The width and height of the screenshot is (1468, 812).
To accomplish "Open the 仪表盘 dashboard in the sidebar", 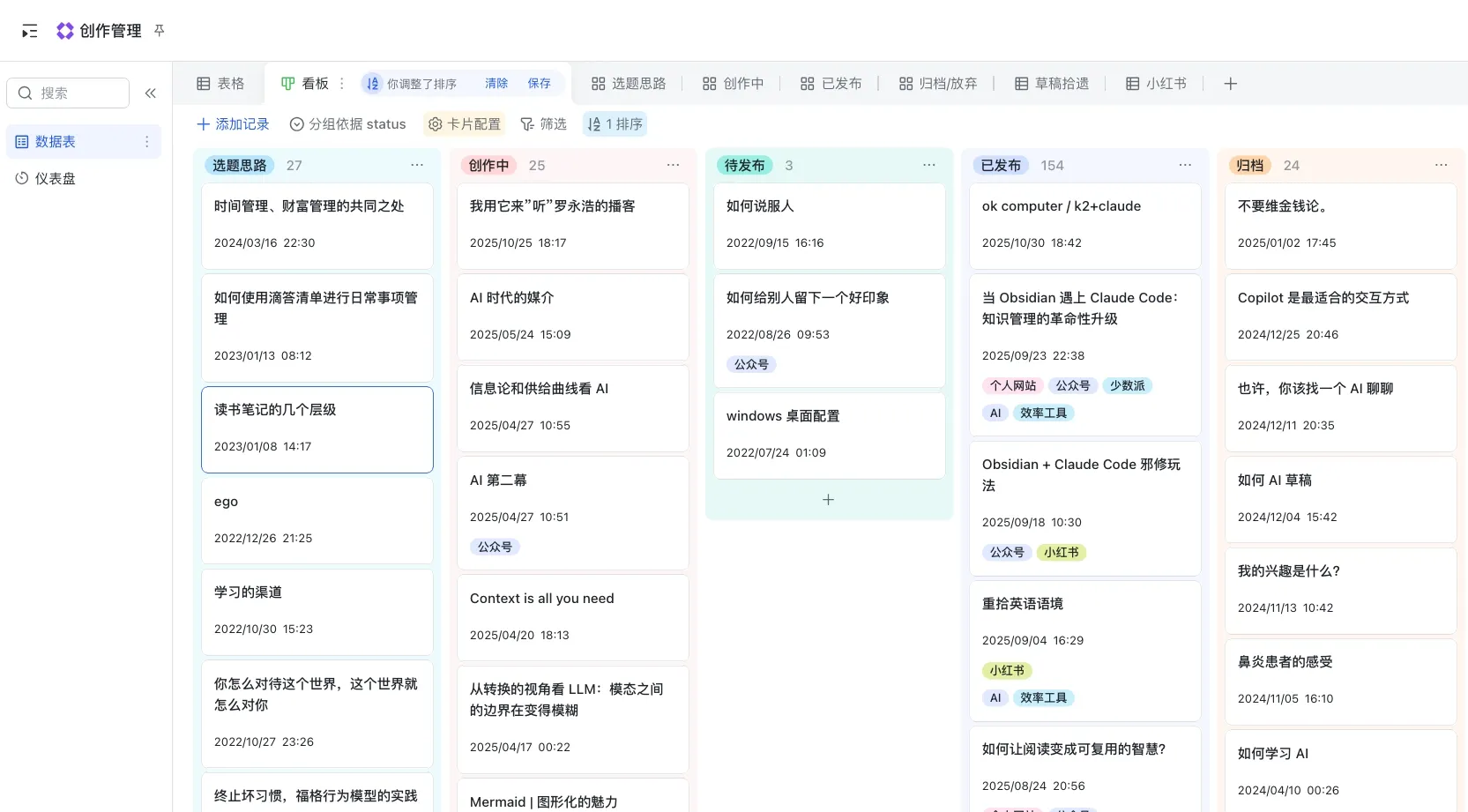I will [55, 179].
